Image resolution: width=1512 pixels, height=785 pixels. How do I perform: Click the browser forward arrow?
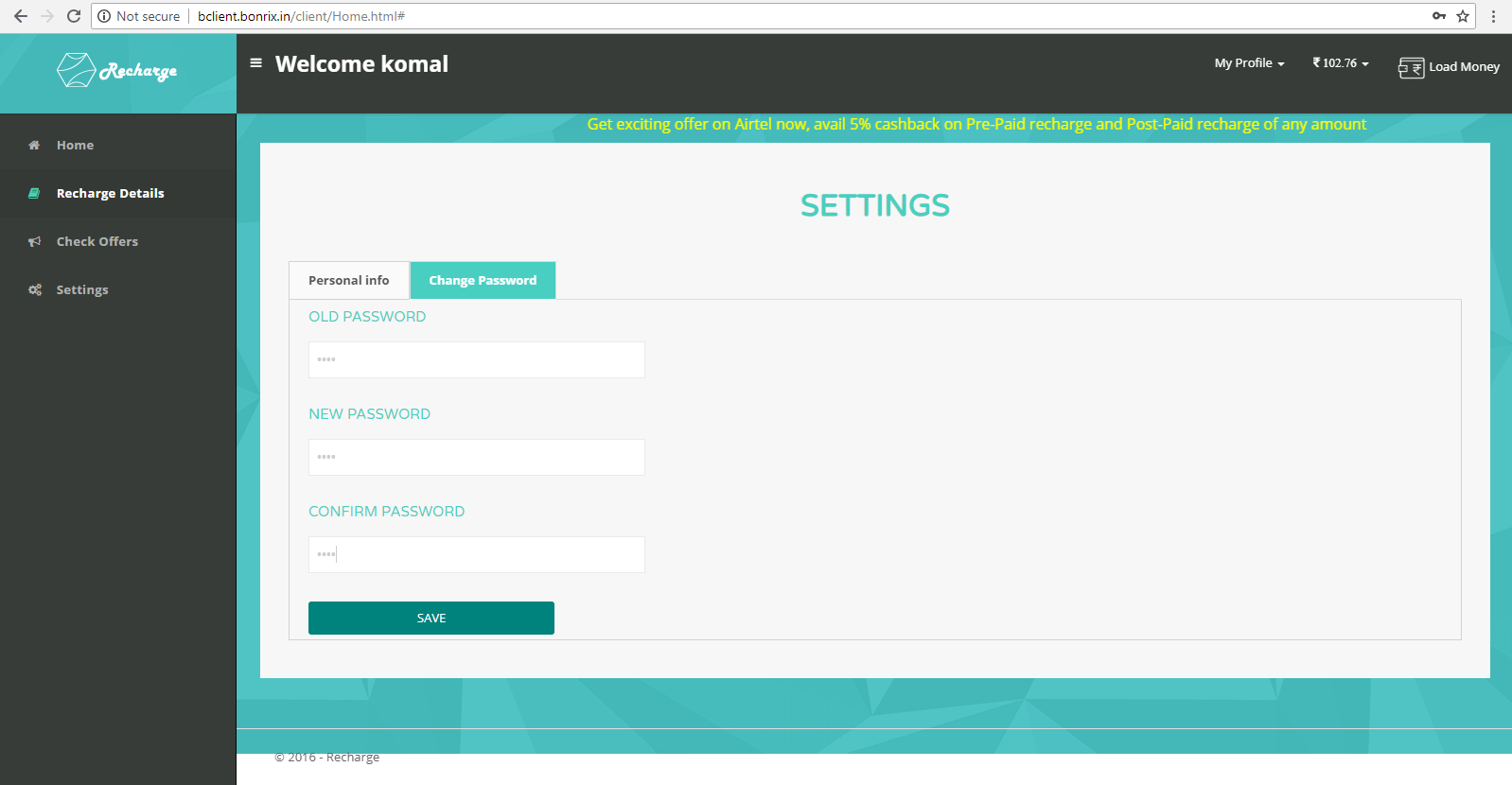pyautogui.click(x=47, y=16)
